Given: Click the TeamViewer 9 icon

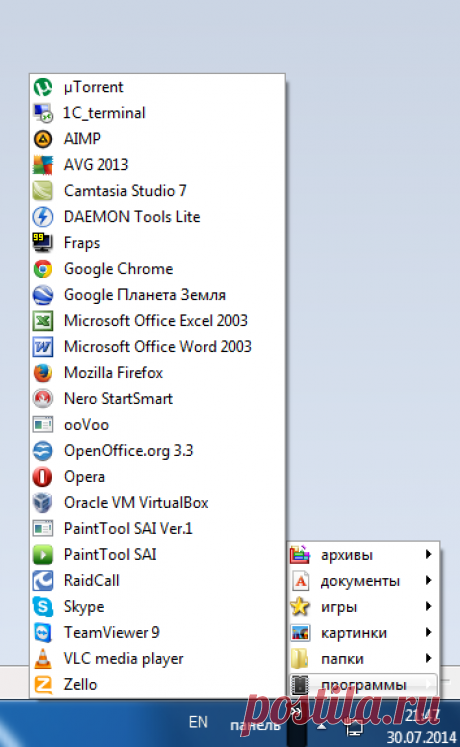Looking at the screenshot, I should 43,633.
